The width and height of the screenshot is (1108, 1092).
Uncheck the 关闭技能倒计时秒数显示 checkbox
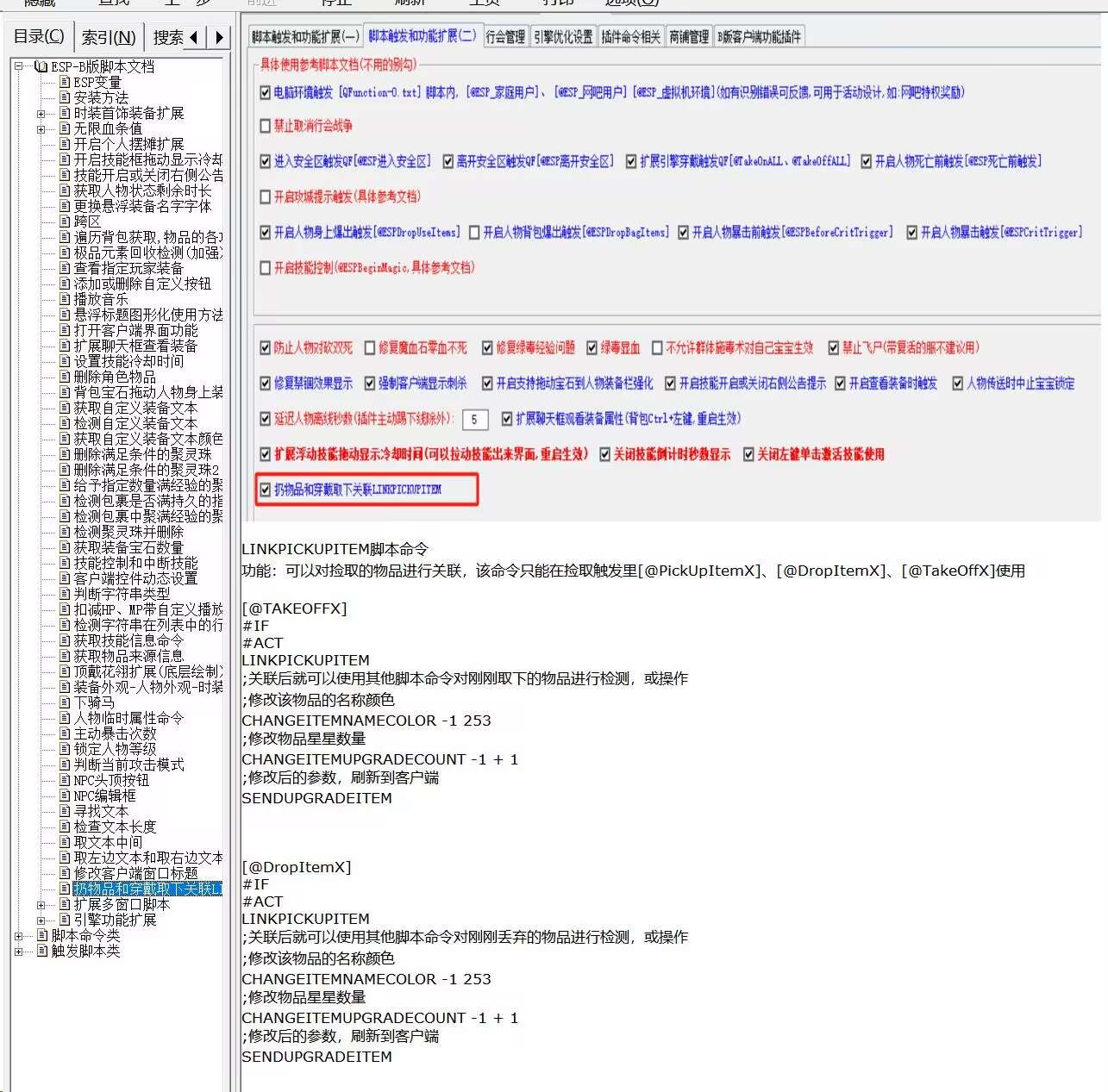tap(605, 454)
